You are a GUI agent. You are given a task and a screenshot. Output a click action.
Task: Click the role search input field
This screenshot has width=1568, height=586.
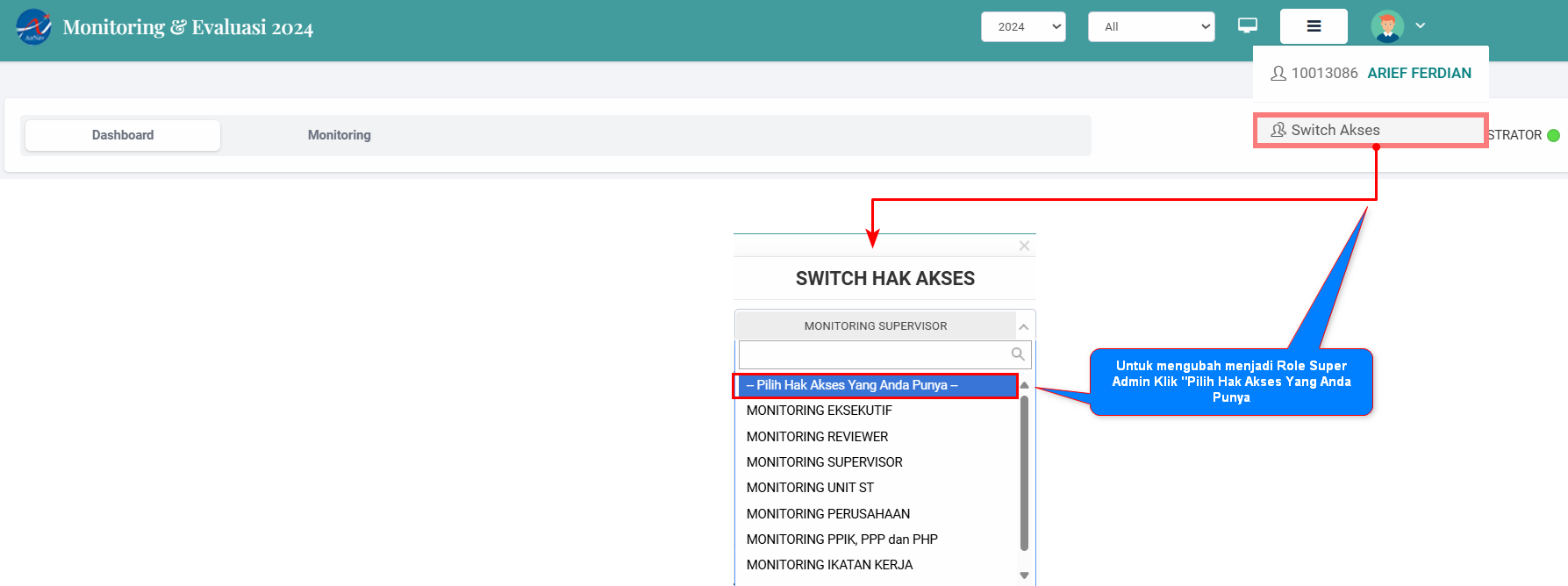(x=874, y=354)
